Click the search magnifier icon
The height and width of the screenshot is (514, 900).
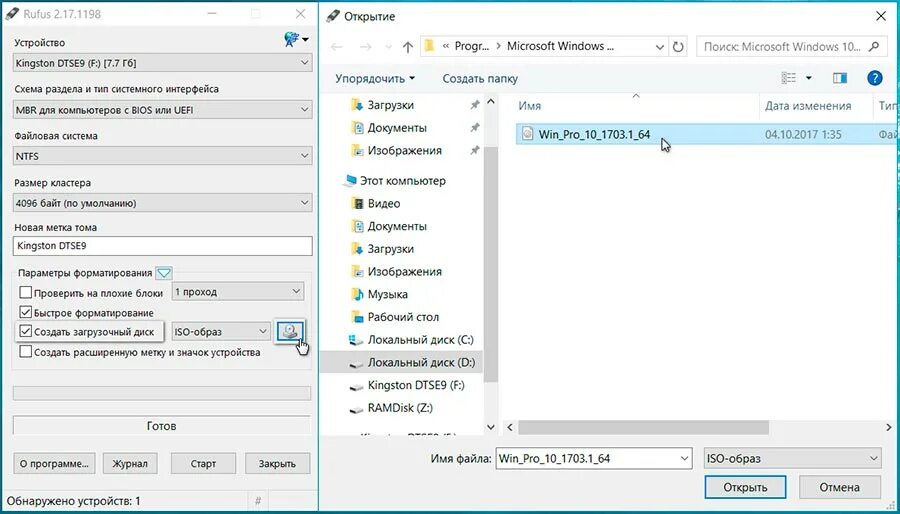coord(874,46)
